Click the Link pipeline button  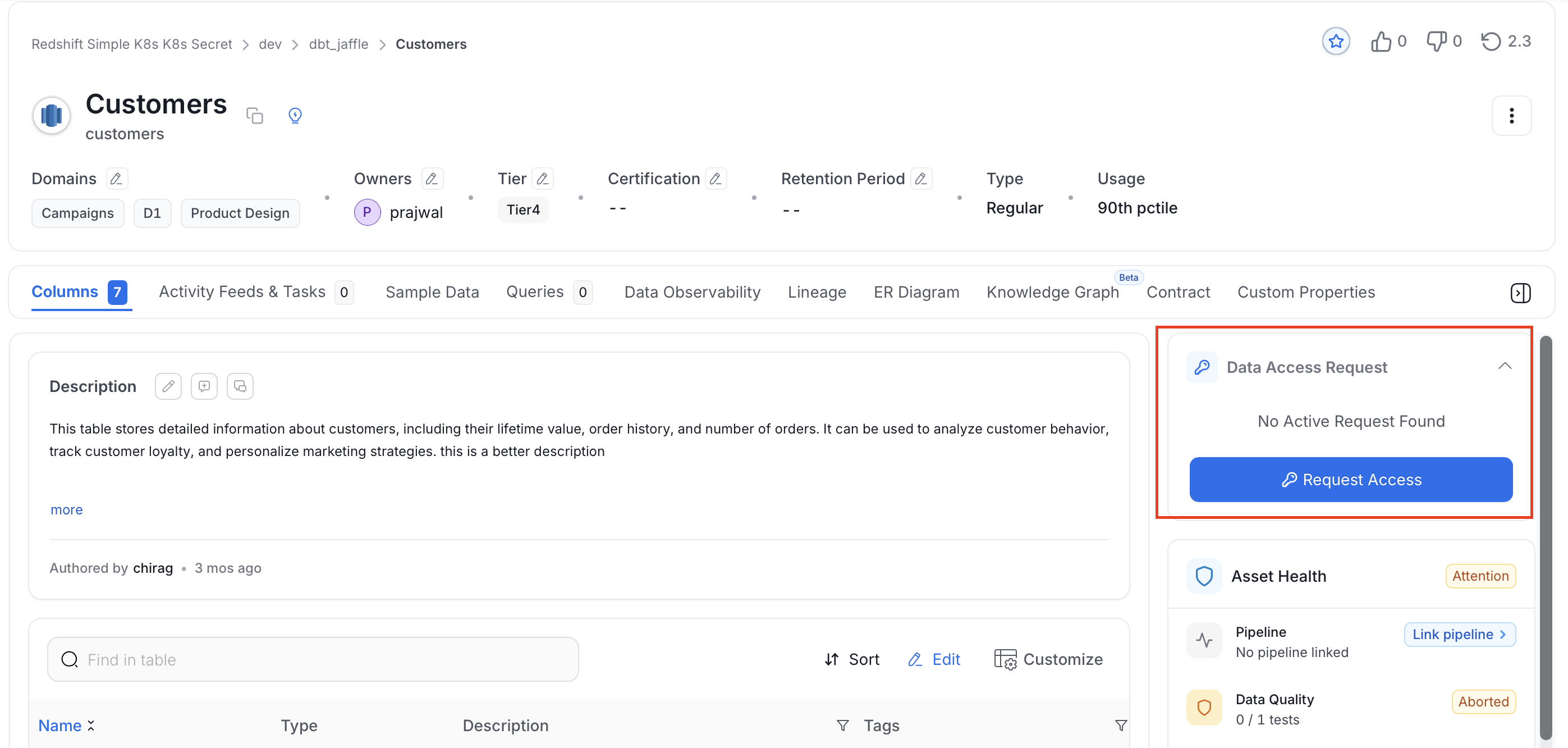(1459, 635)
